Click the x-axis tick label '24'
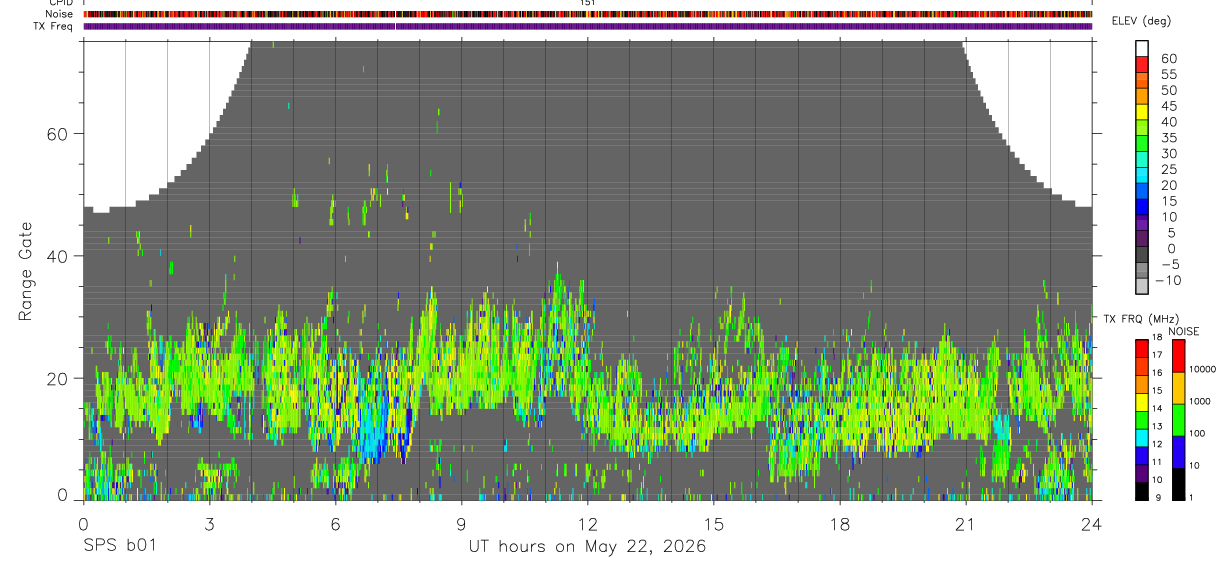 [x=1092, y=523]
